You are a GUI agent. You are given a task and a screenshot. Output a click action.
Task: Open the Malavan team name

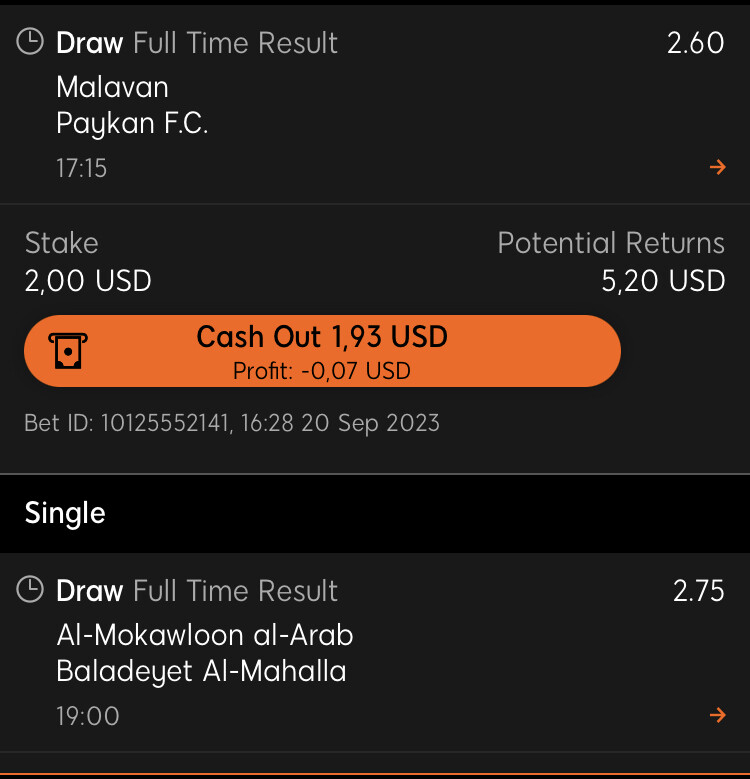pyautogui.click(x=112, y=87)
